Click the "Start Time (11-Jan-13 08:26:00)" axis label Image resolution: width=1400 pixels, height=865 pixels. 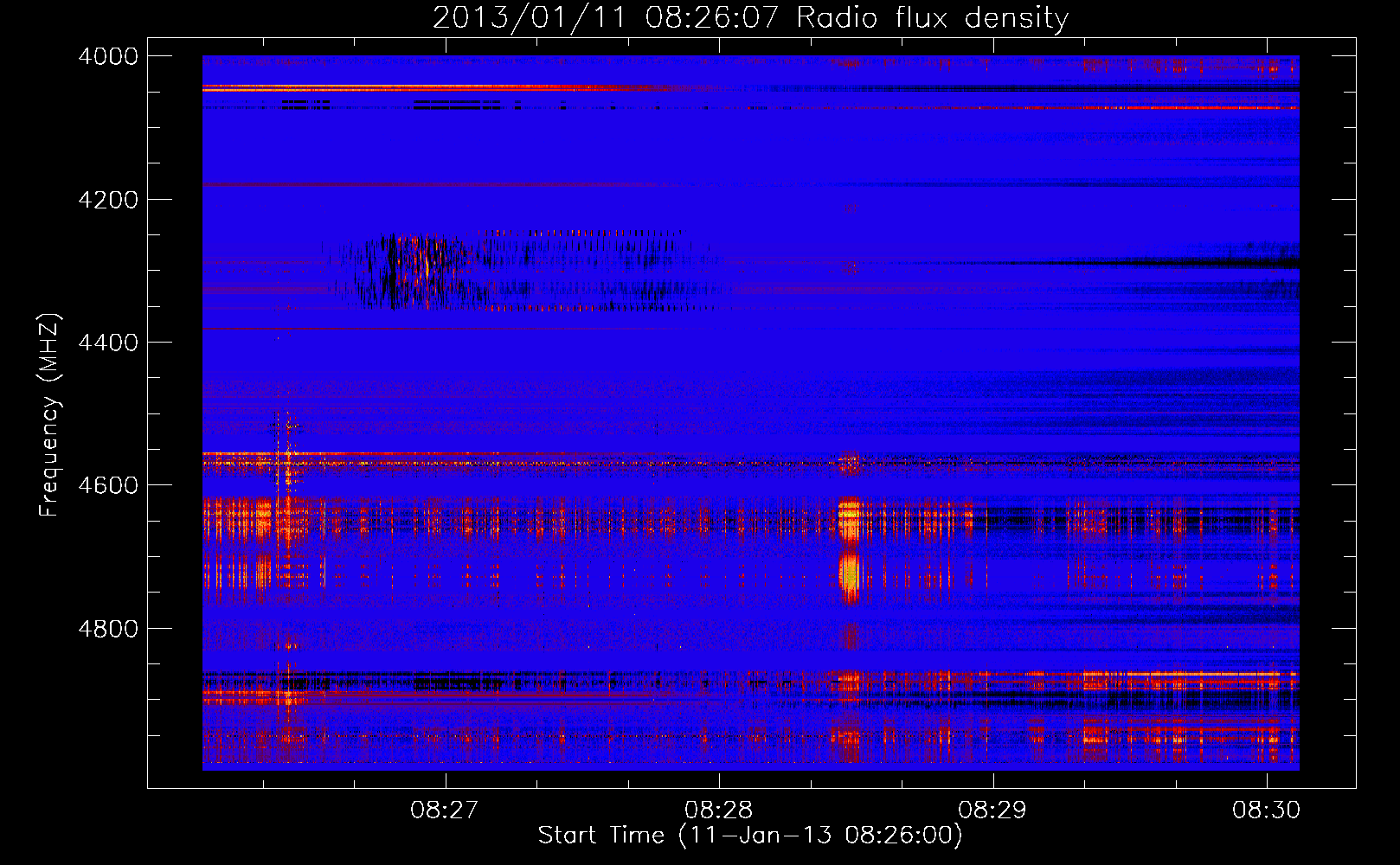pyautogui.click(x=750, y=836)
